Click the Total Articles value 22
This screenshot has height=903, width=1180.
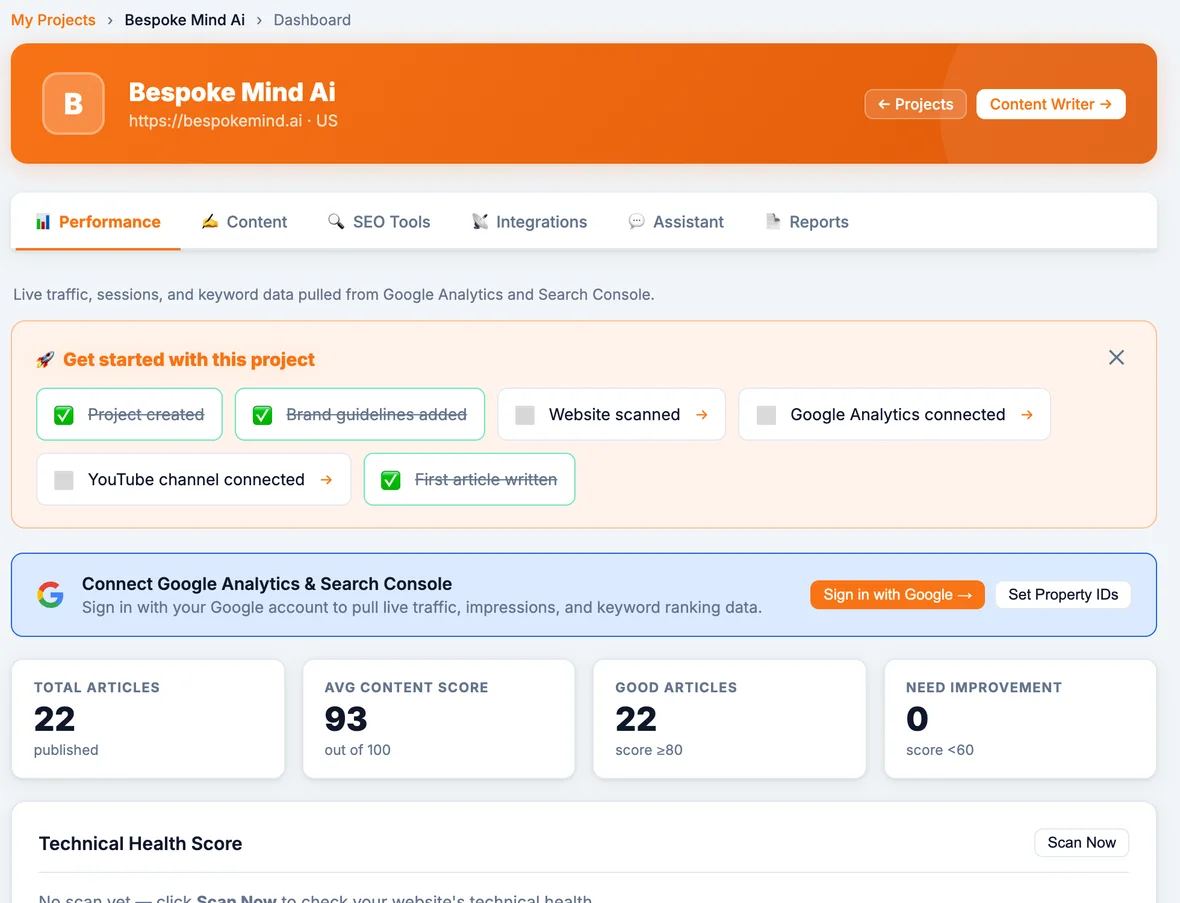(54, 719)
